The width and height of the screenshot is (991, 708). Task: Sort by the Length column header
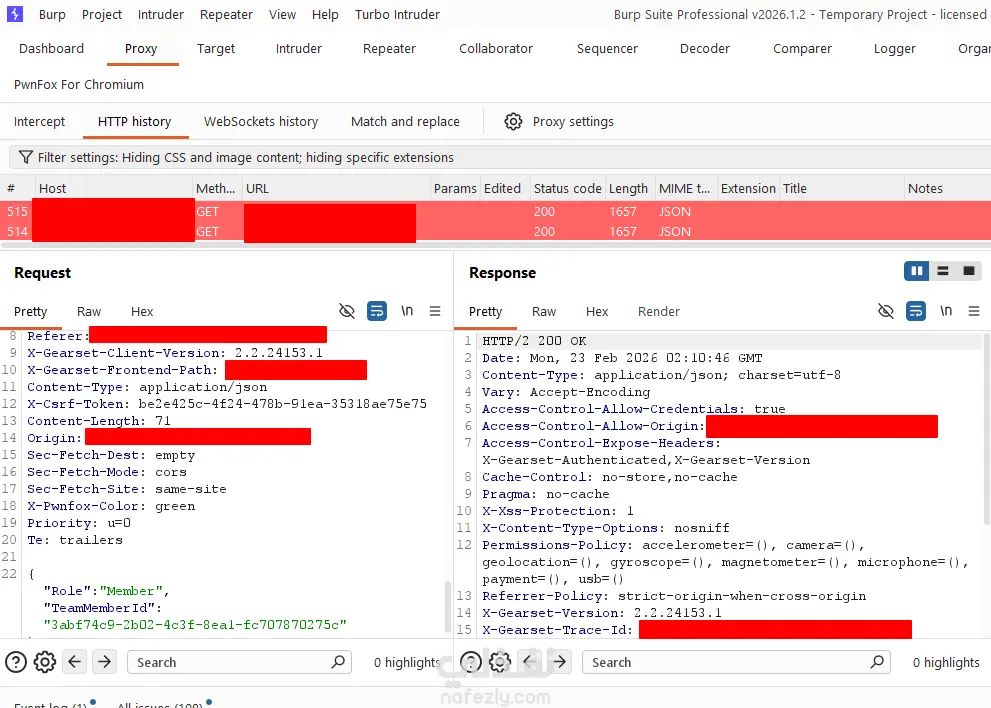(628, 188)
